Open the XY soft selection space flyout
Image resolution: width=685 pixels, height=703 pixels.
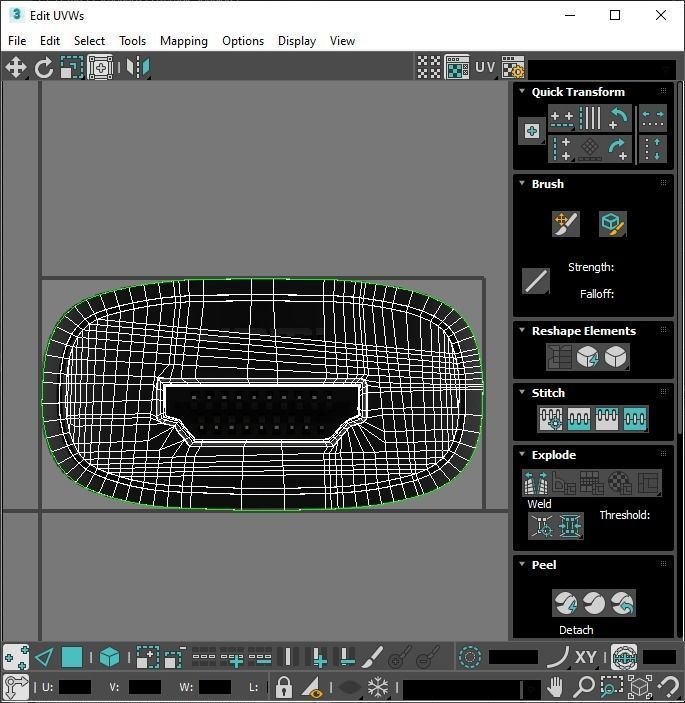tap(586, 657)
